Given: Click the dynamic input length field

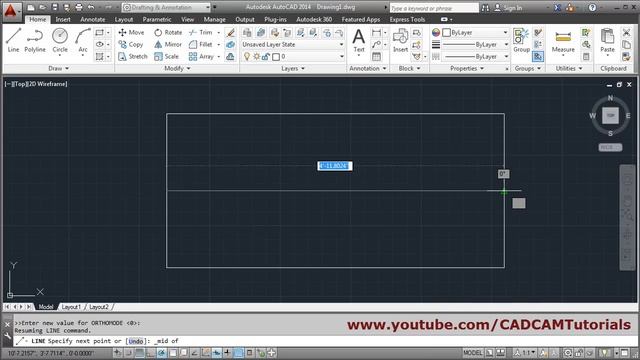Looking at the screenshot, I should coord(335,166).
